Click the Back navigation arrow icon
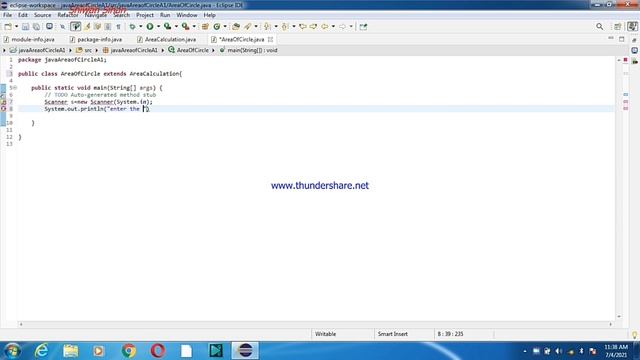The image size is (640, 360). pyautogui.click(x=324, y=27)
